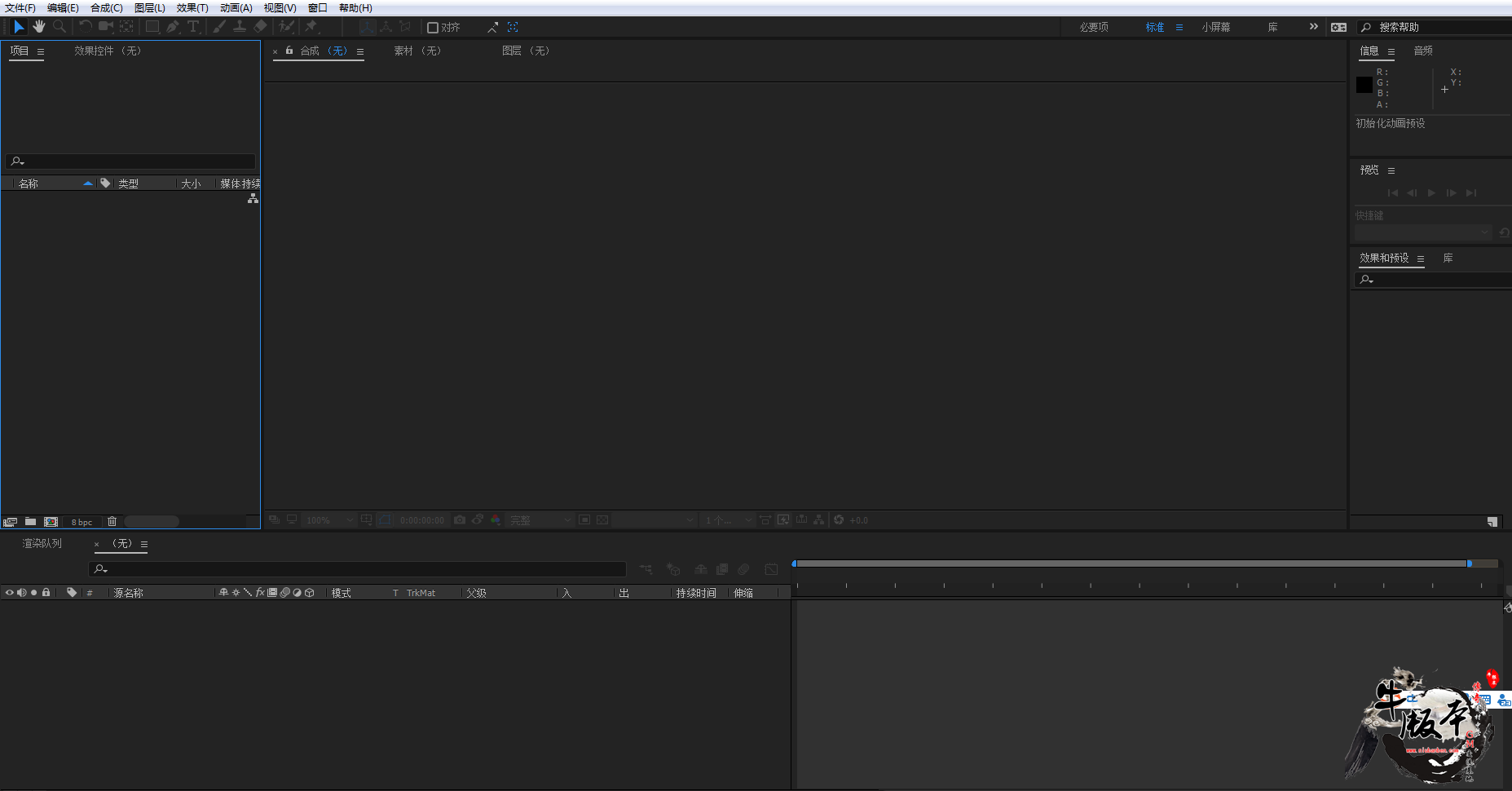The height and width of the screenshot is (791, 1512).
Task: Open the 效果(T) menu
Action: [x=192, y=7]
